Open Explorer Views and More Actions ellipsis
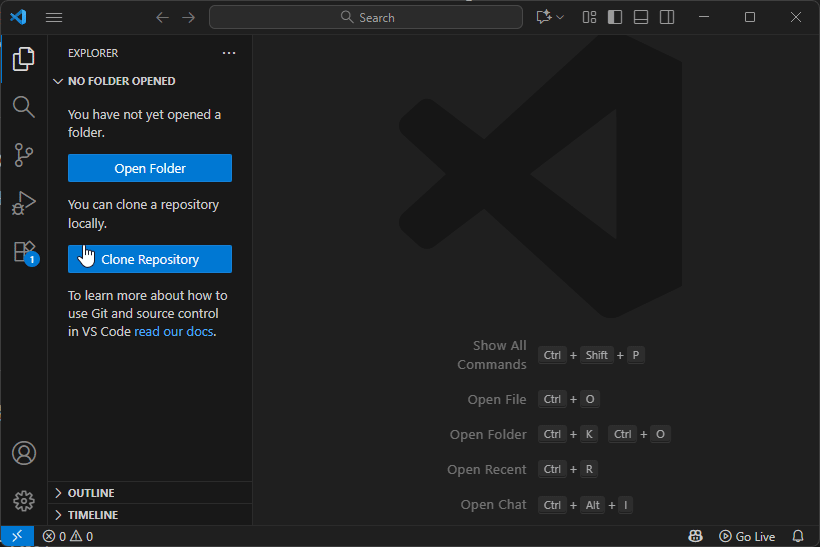The image size is (820, 547). tap(229, 53)
